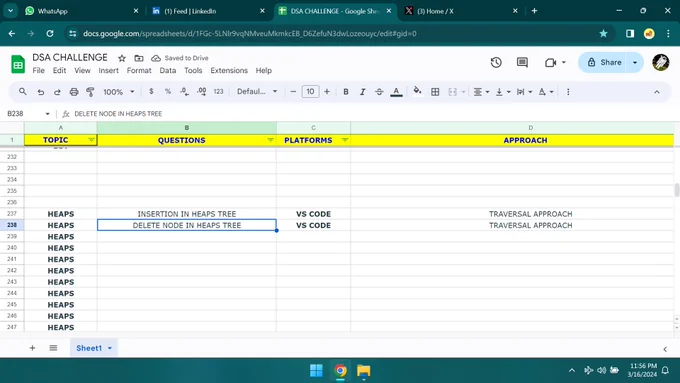680x383 pixels.
Task: Increase decimal places in toolbar
Action: [x=202, y=92]
